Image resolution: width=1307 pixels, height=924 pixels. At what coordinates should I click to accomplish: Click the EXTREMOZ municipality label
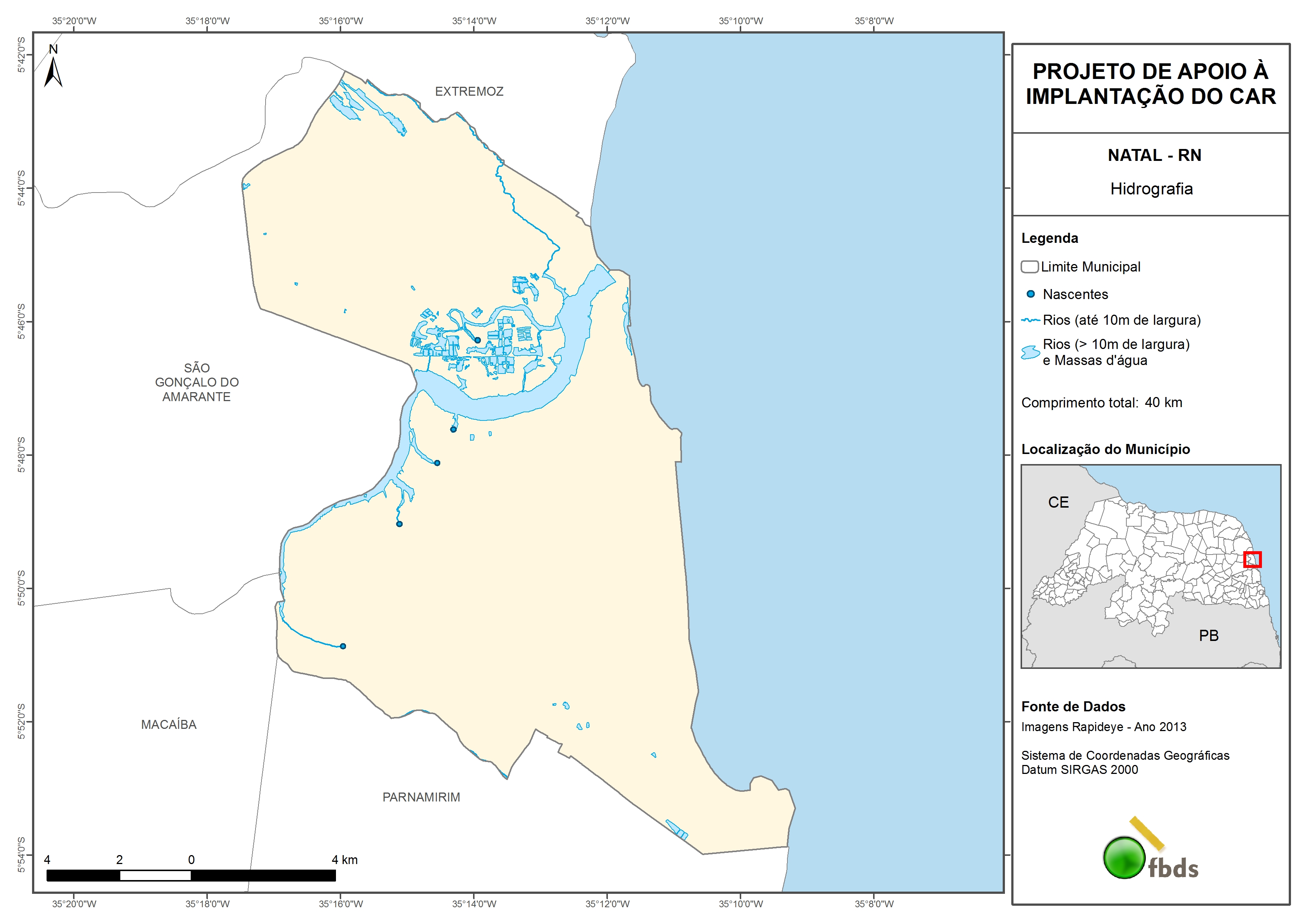(469, 92)
